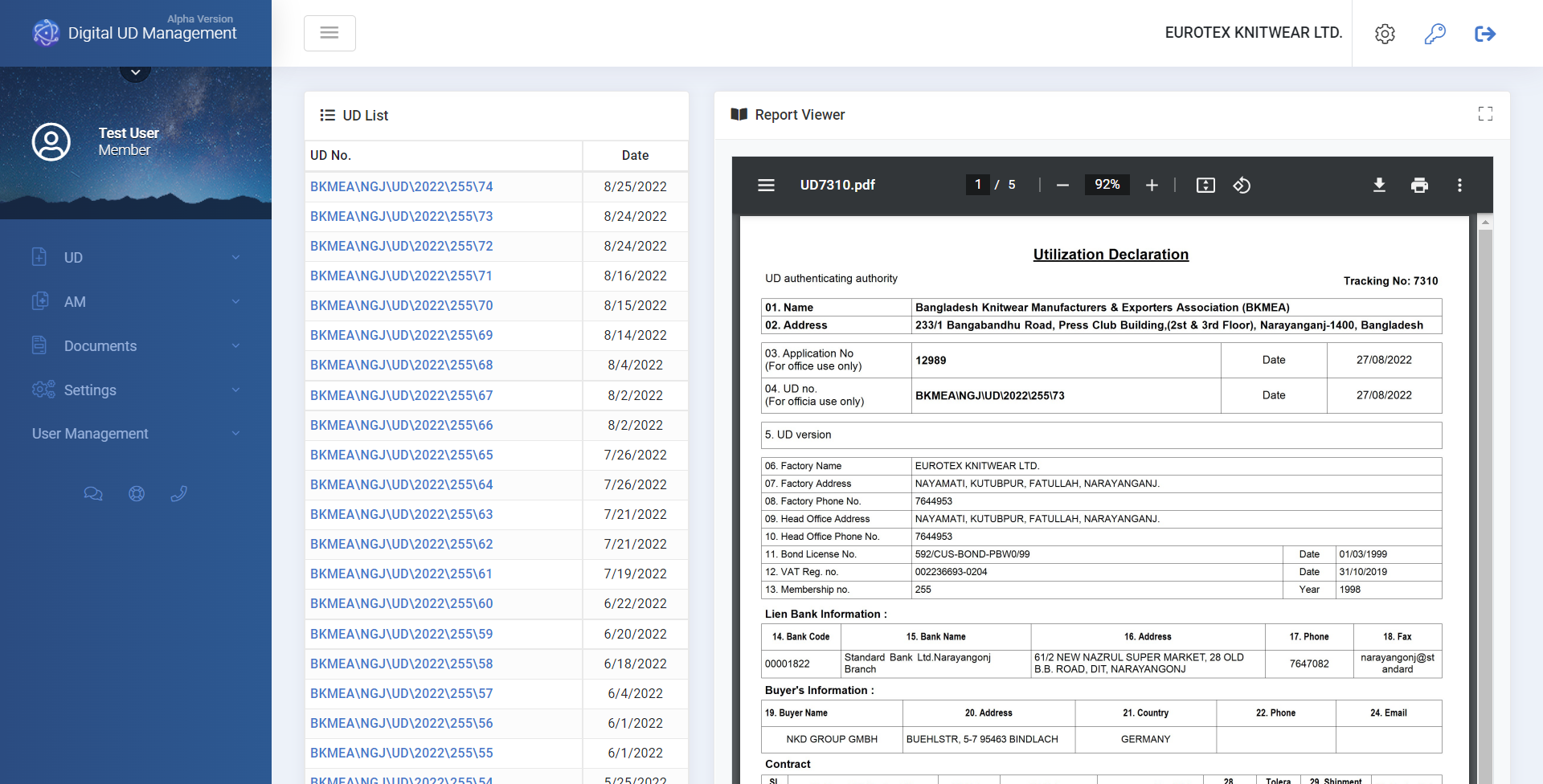The height and width of the screenshot is (784, 1543).
Task: Click the 92% zoom level field
Action: point(1107,185)
